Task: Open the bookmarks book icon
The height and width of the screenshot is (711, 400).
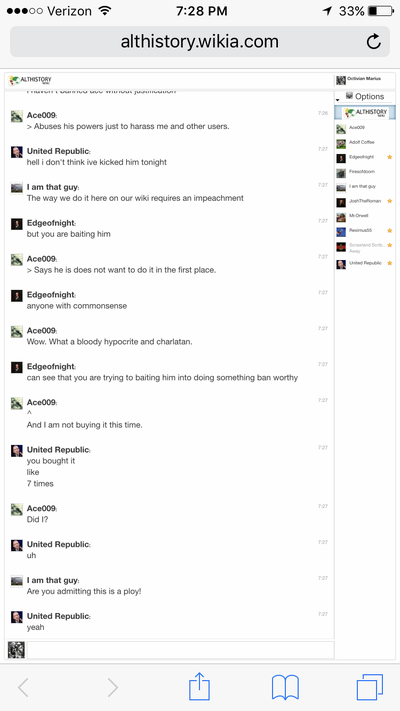Action: click(x=285, y=687)
